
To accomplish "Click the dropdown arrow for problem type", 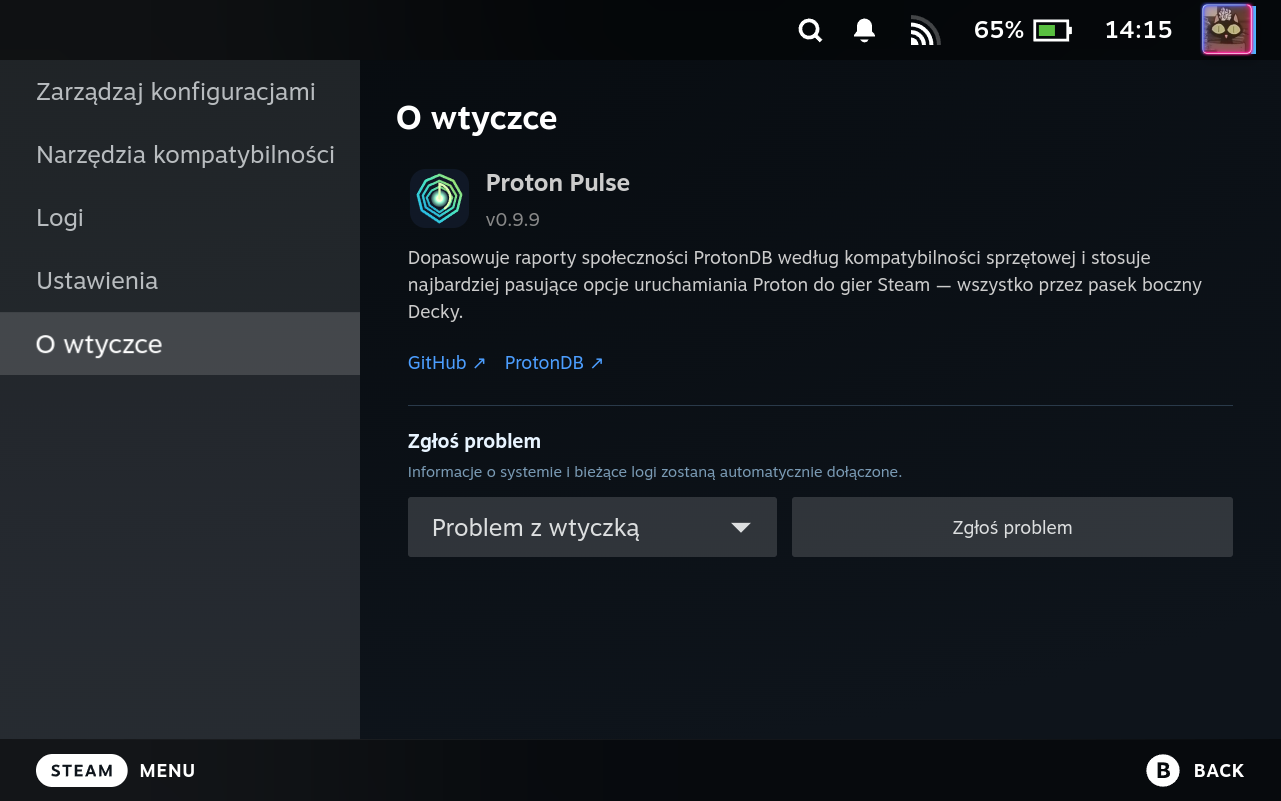I will pyautogui.click(x=740, y=528).
